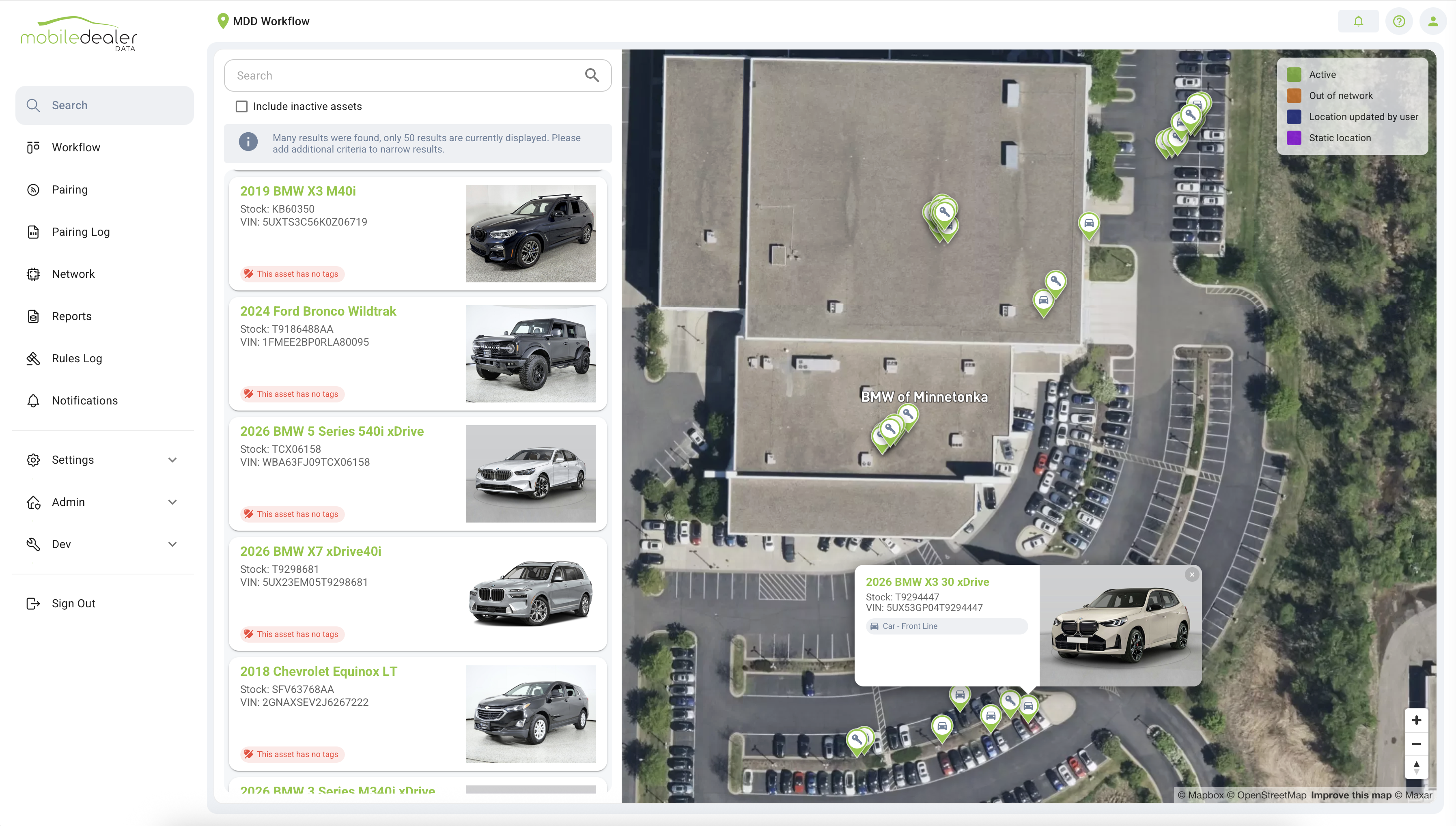Open the Rules Log page
1456x826 pixels.
pyautogui.click(x=104, y=358)
